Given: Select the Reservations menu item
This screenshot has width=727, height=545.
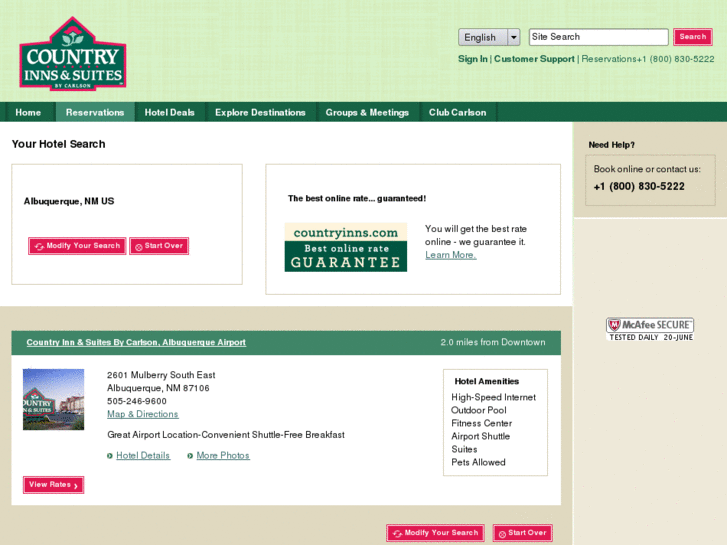Looking at the screenshot, I should 95,112.
